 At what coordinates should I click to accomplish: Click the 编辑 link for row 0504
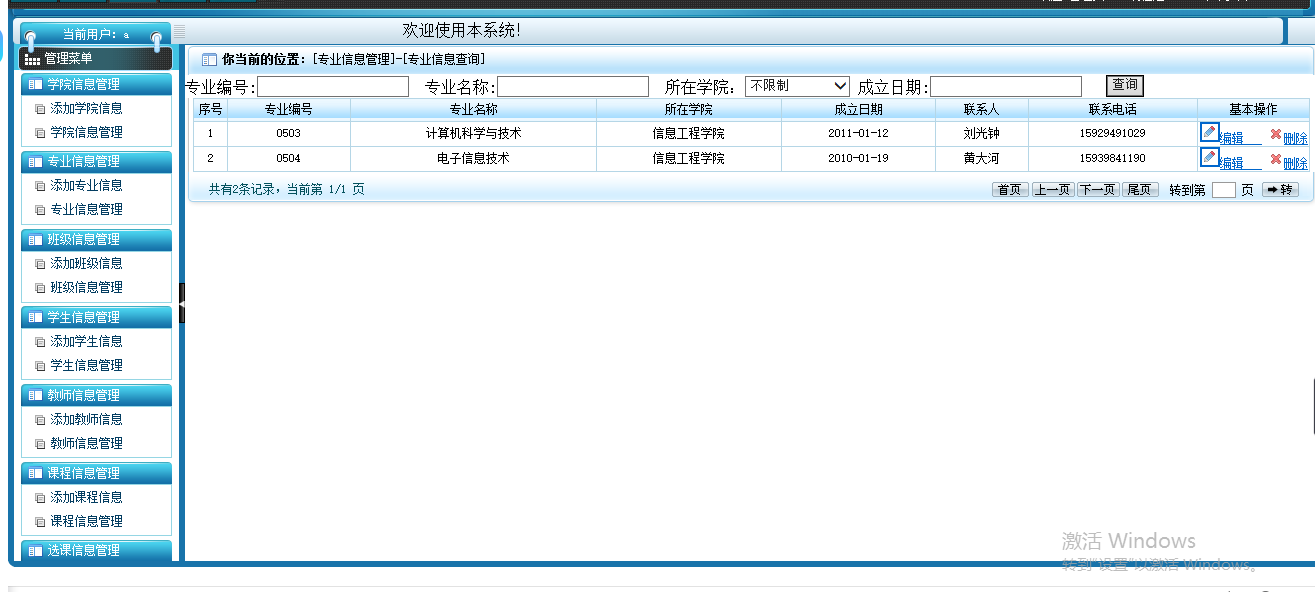pos(1231,163)
